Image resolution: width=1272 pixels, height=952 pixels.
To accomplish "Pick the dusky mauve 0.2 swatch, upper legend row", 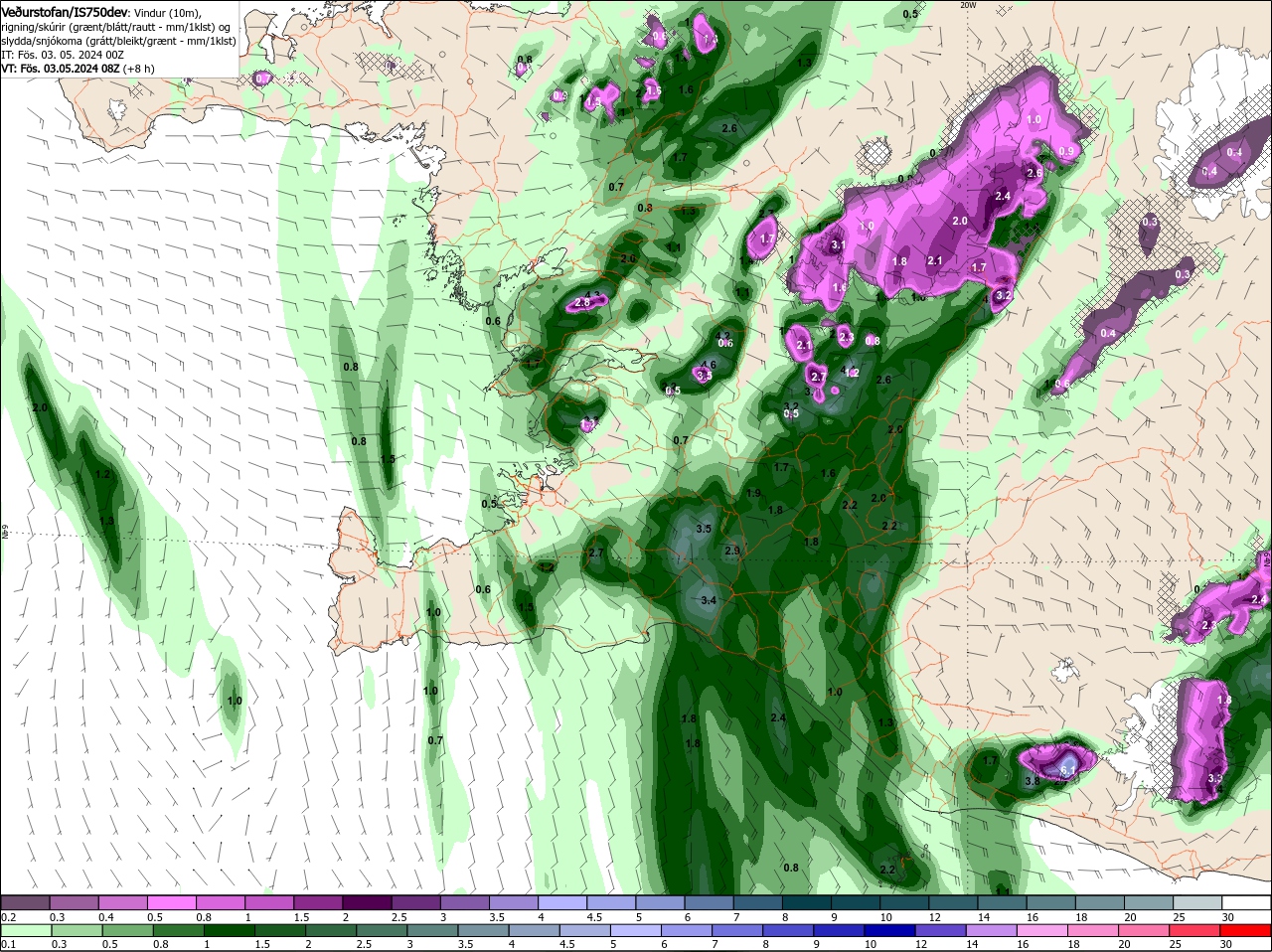I will [25, 902].
